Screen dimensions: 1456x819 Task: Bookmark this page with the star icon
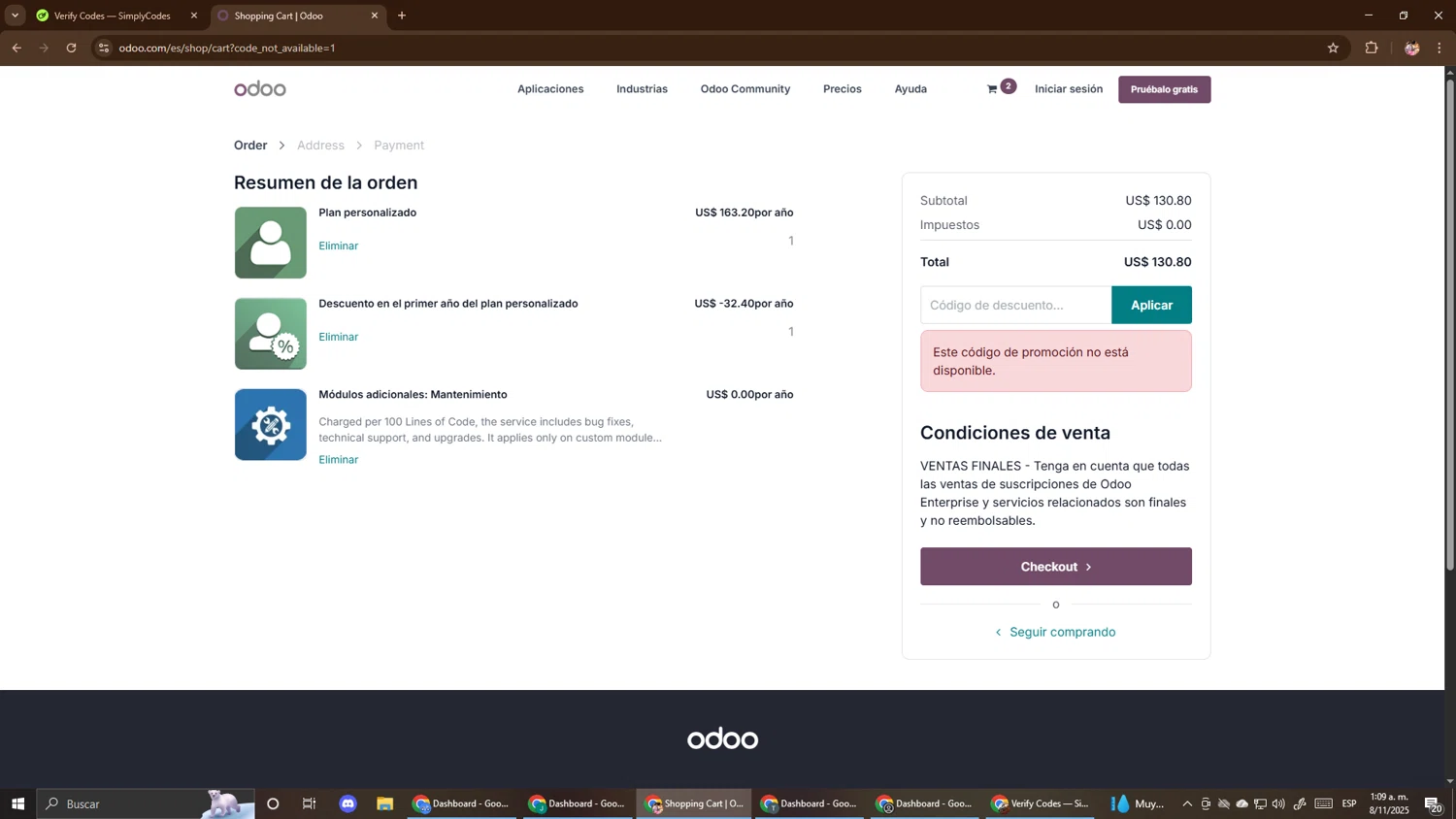click(1333, 48)
